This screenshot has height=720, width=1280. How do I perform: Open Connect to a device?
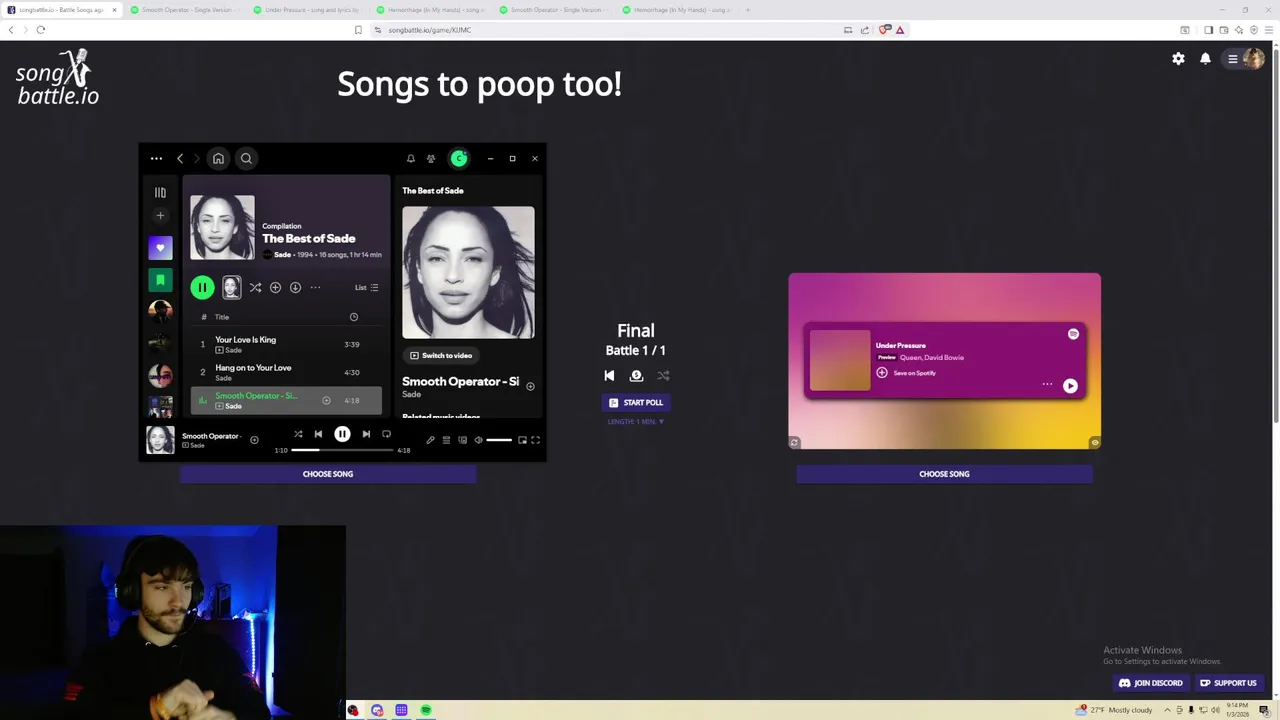(x=462, y=440)
